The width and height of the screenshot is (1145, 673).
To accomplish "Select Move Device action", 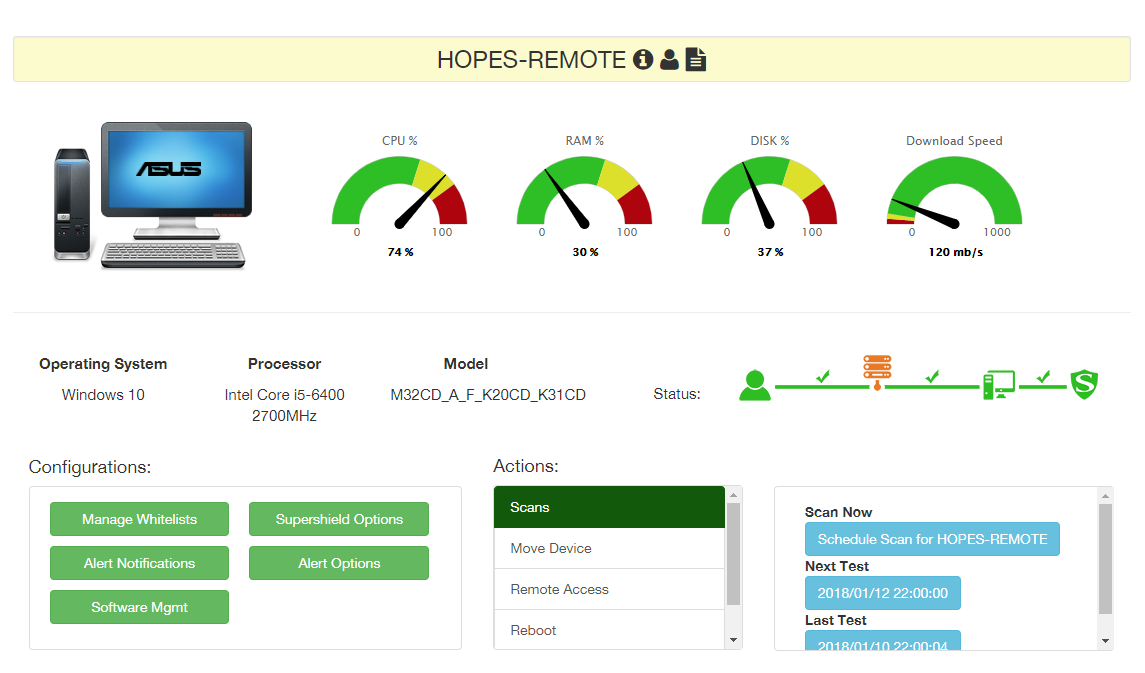I will coord(609,548).
